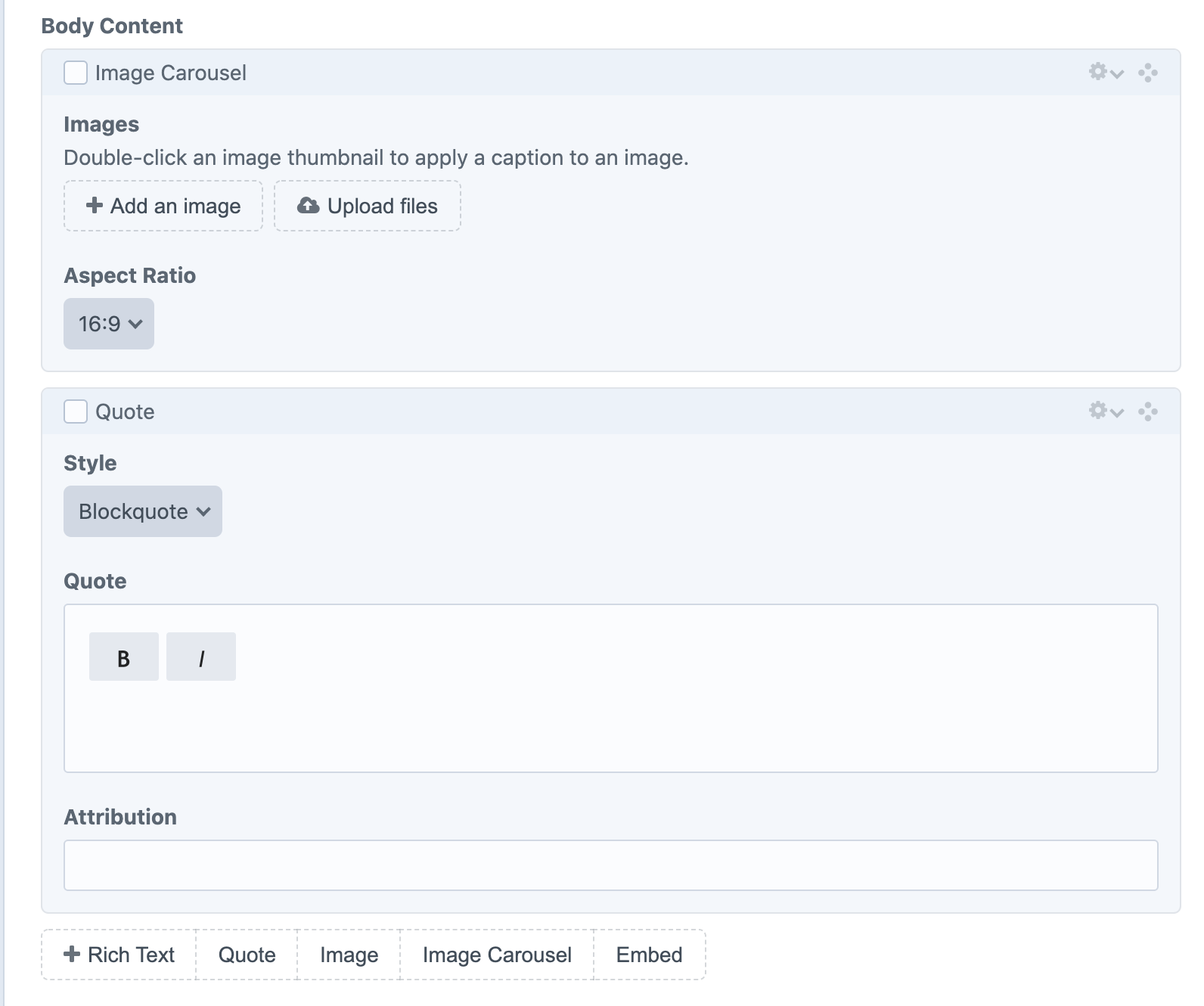
Task: Click the Quote block move handle
Action: (1147, 411)
